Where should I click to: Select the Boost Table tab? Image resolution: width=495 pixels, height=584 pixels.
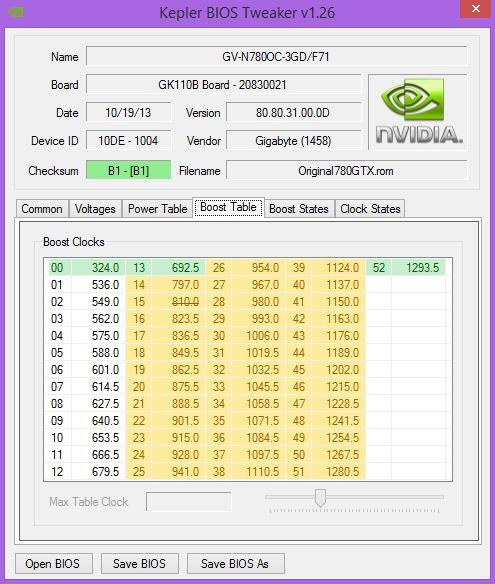[x=228, y=207]
